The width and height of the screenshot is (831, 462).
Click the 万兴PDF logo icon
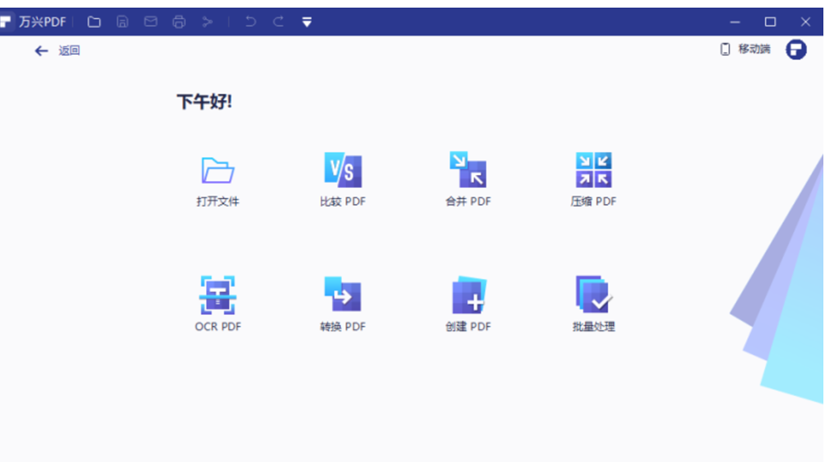(x=6, y=22)
